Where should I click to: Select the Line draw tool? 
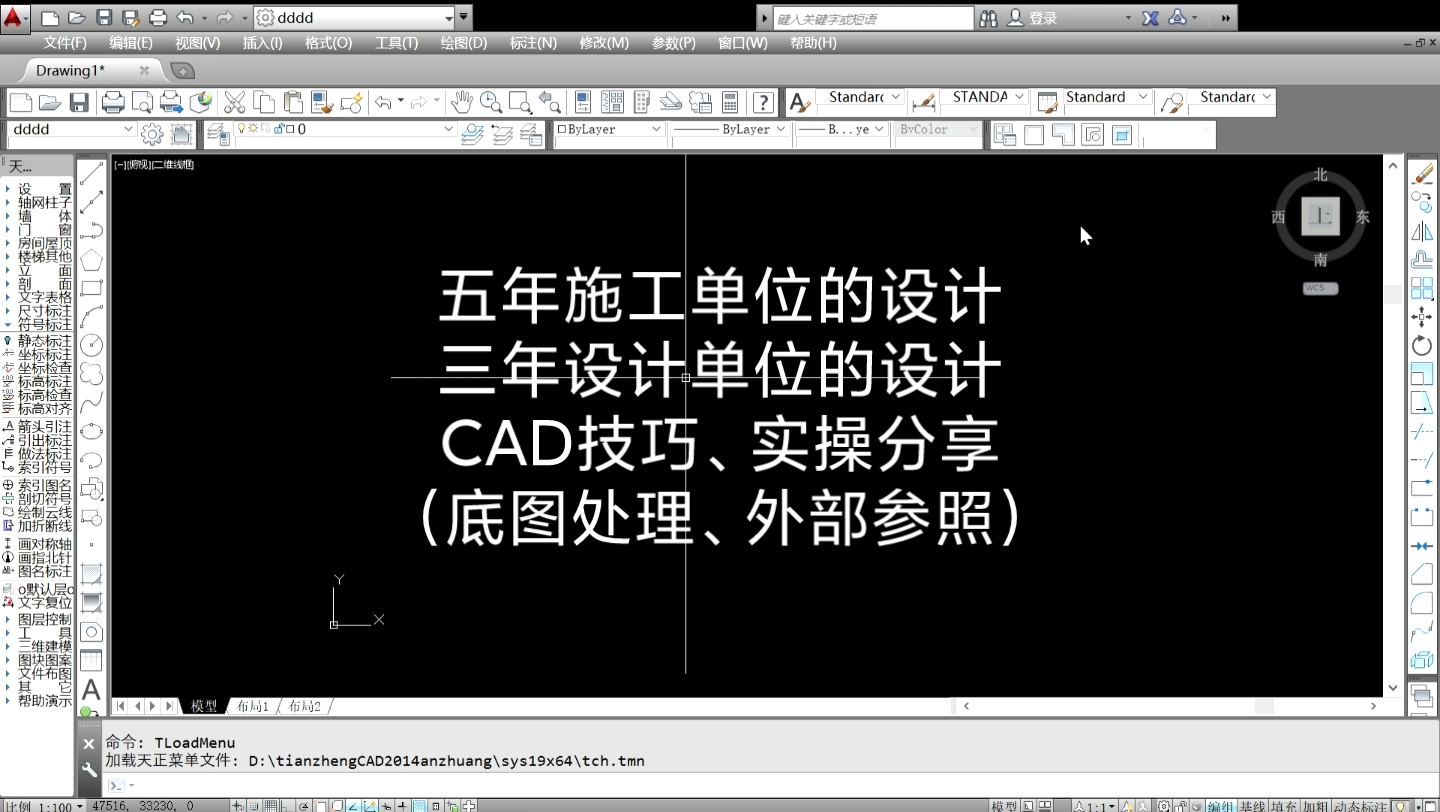point(91,174)
